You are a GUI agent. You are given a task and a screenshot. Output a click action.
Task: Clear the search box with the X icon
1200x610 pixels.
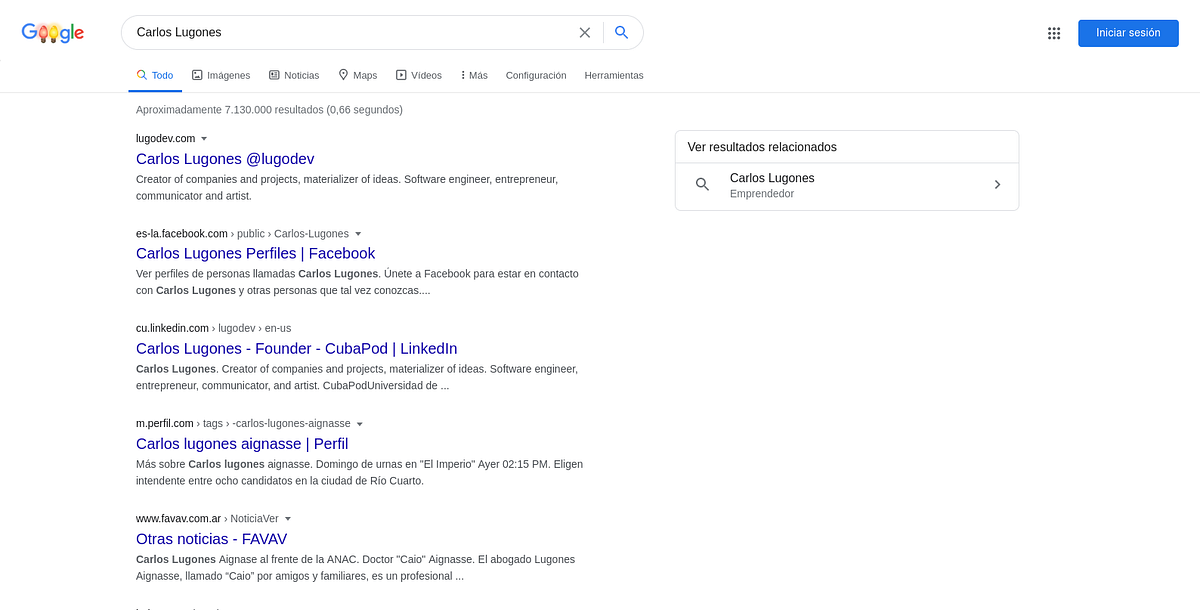pyautogui.click(x=585, y=32)
